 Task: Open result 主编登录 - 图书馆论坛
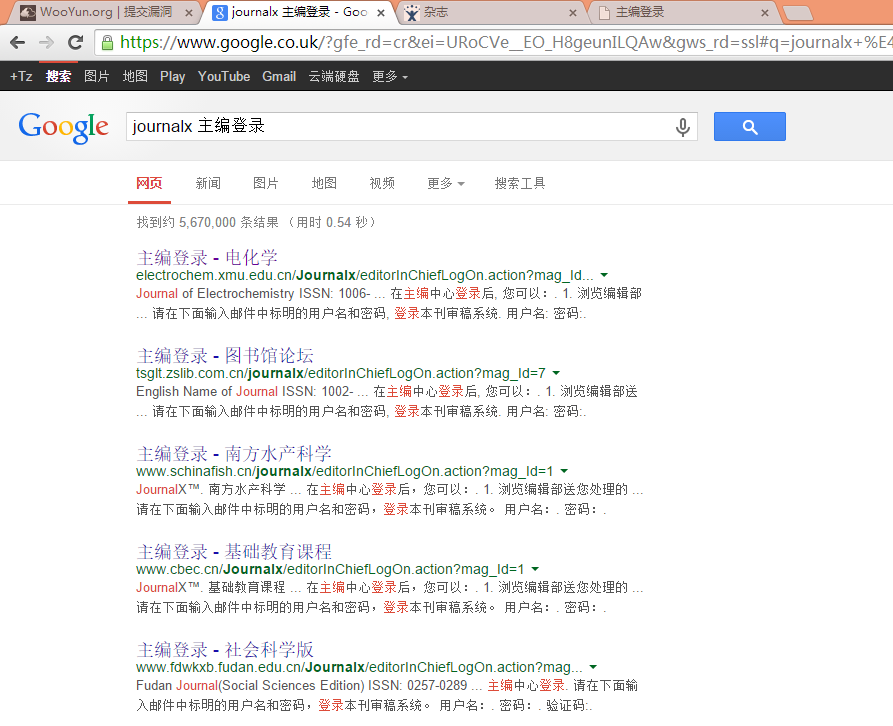[225, 355]
